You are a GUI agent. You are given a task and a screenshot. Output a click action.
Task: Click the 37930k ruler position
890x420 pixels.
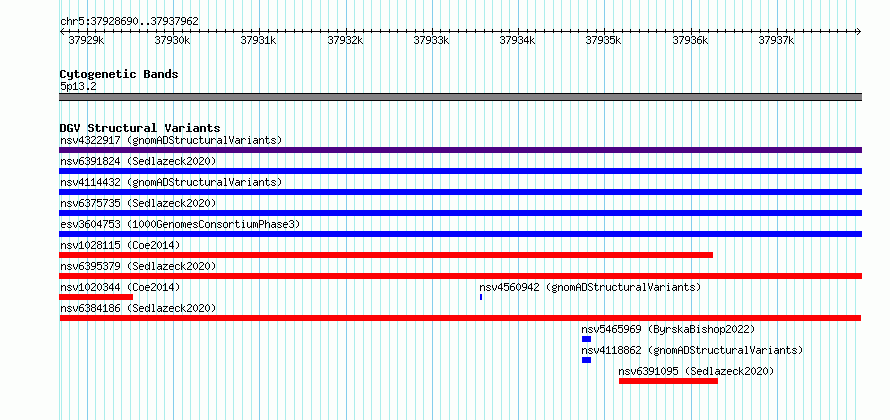pos(173,40)
